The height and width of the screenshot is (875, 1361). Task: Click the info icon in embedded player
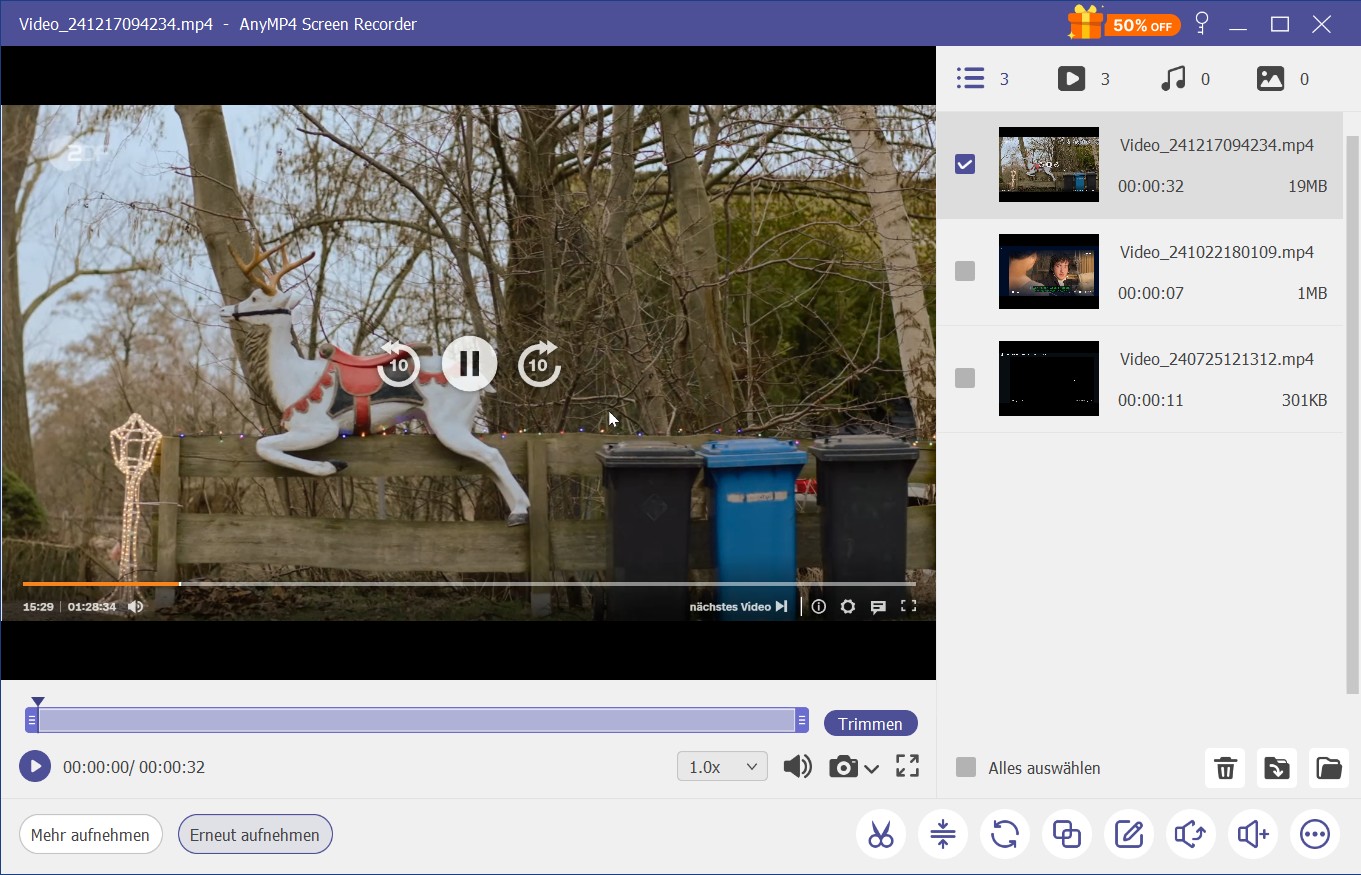(x=819, y=606)
